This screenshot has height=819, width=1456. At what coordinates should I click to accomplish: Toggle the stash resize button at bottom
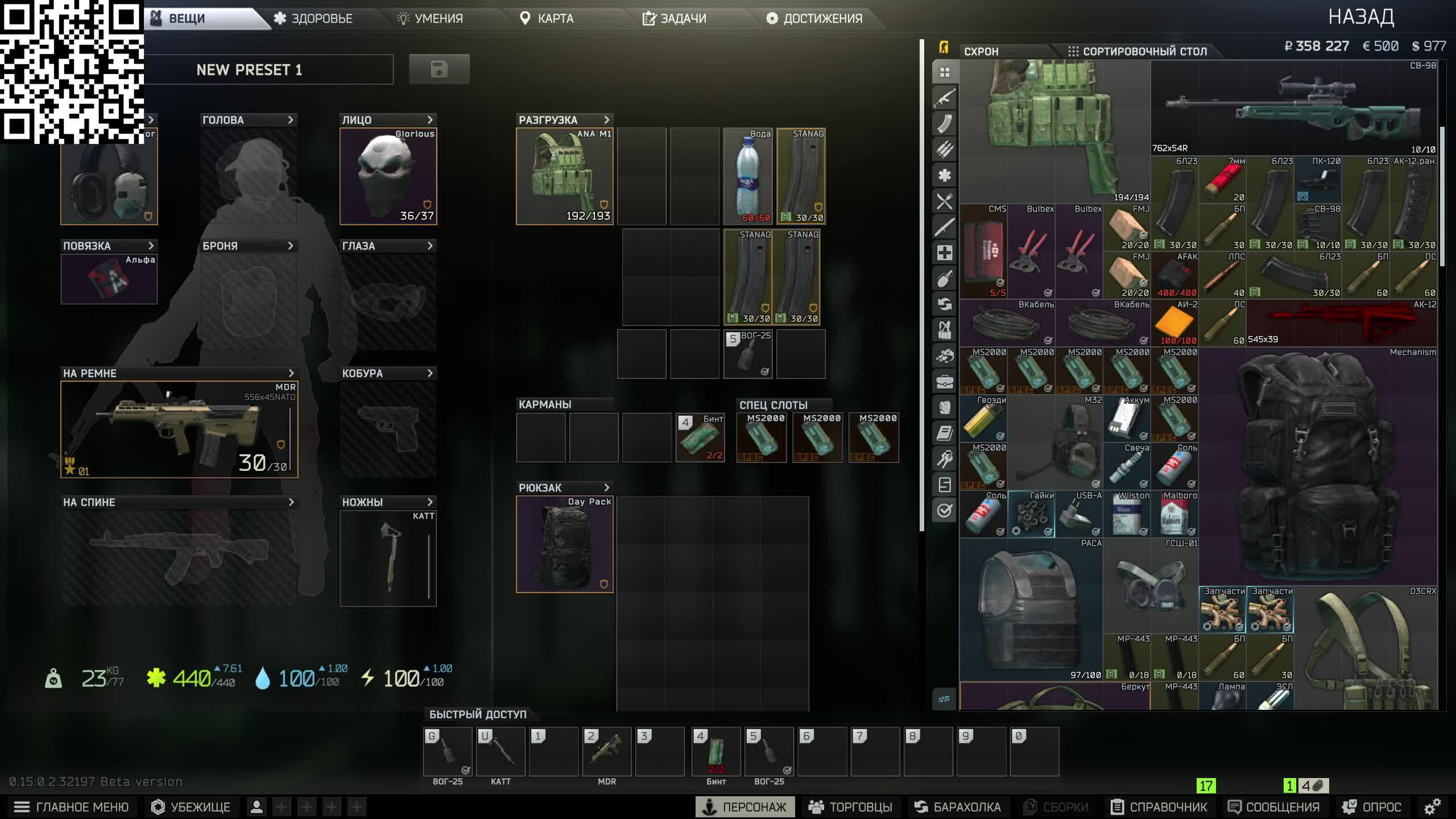[944, 699]
